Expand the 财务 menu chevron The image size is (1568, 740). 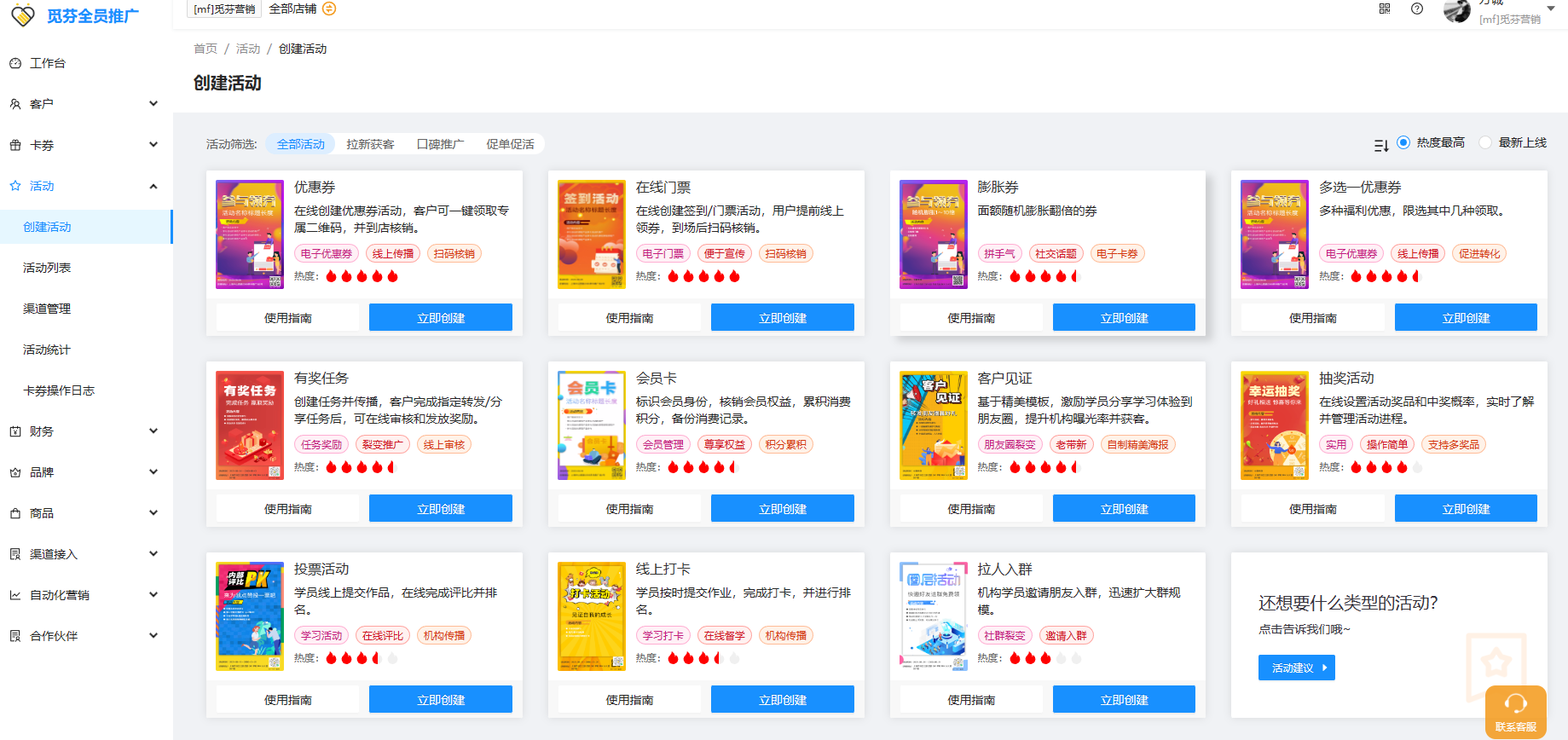153,431
